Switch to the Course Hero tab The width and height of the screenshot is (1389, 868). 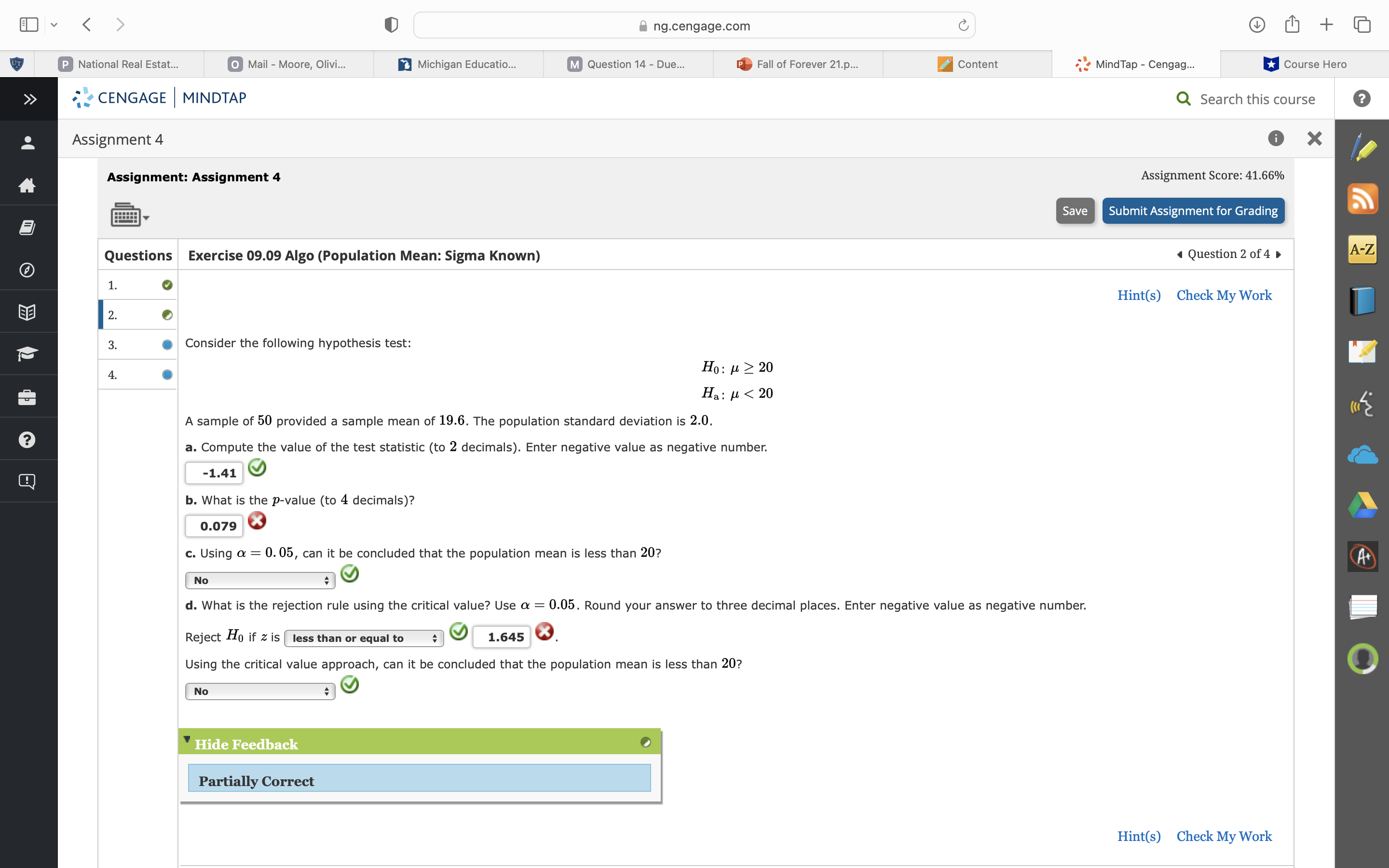click(x=1304, y=64)
